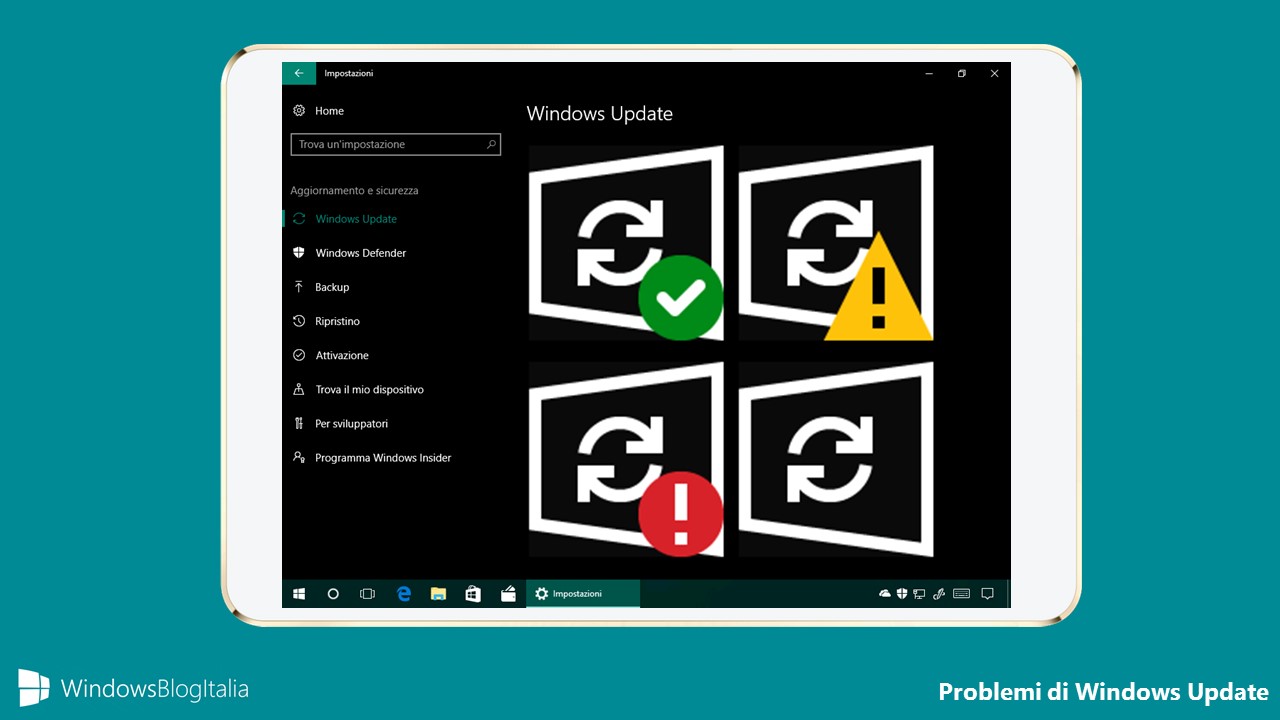
Task: Minimize the Impostazioni window
Action: coord(929,73)
